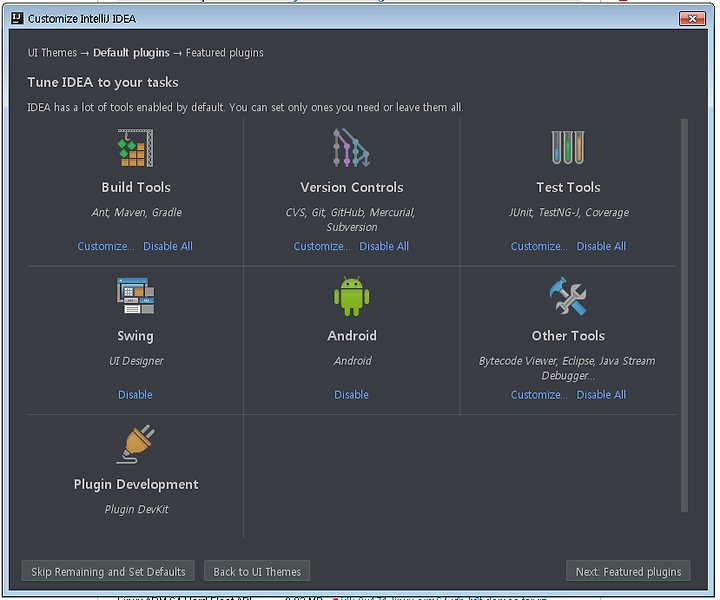Click the Other Tools heading
Screen dimensions: 720x600
point(568,336)
